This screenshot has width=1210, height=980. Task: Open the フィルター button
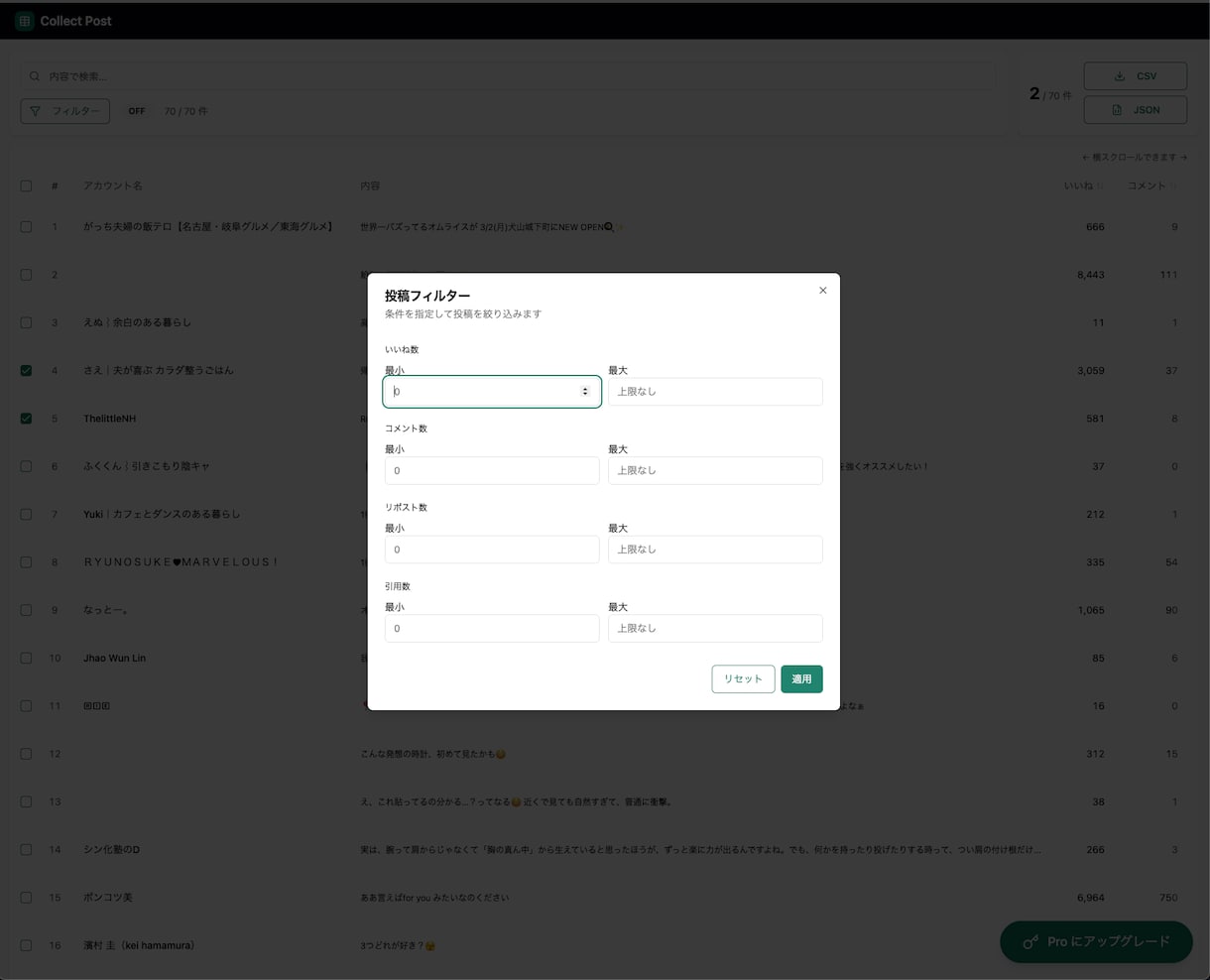pos(65,111)
